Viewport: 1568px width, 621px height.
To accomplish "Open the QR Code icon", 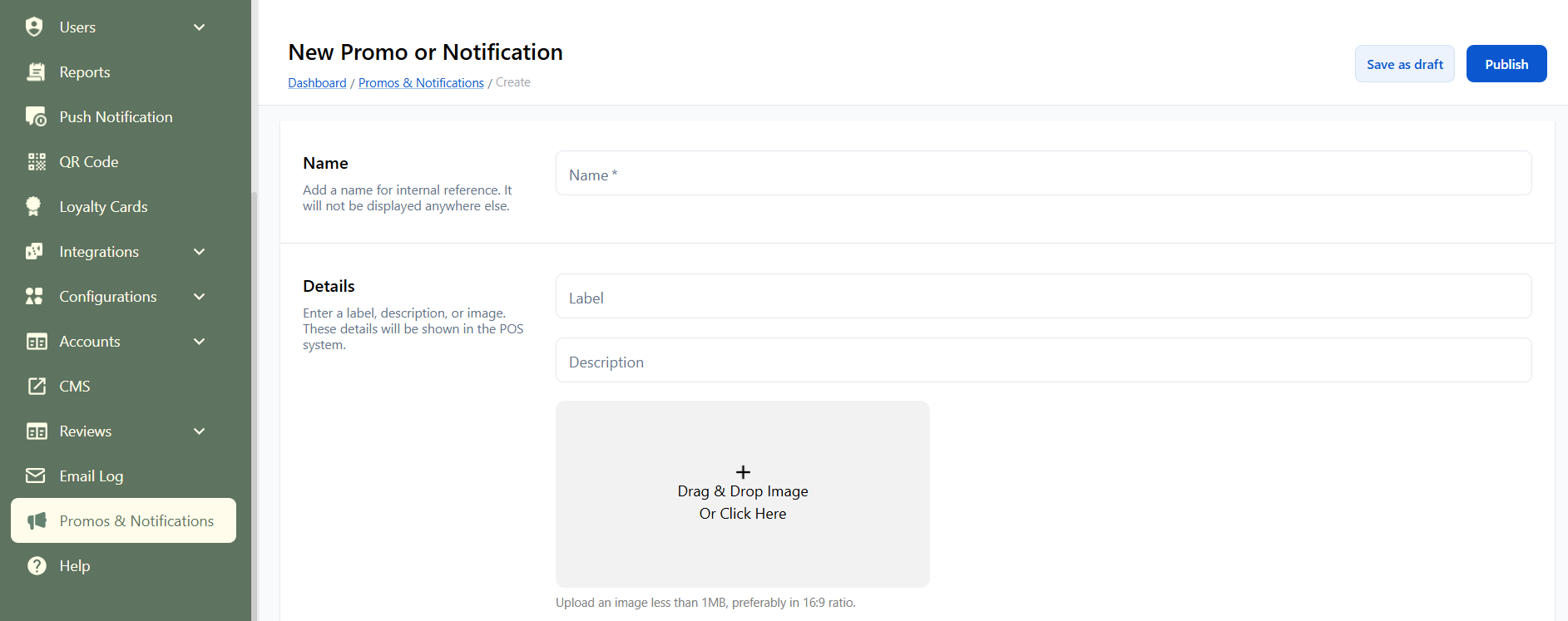I will tap(36, 162).
